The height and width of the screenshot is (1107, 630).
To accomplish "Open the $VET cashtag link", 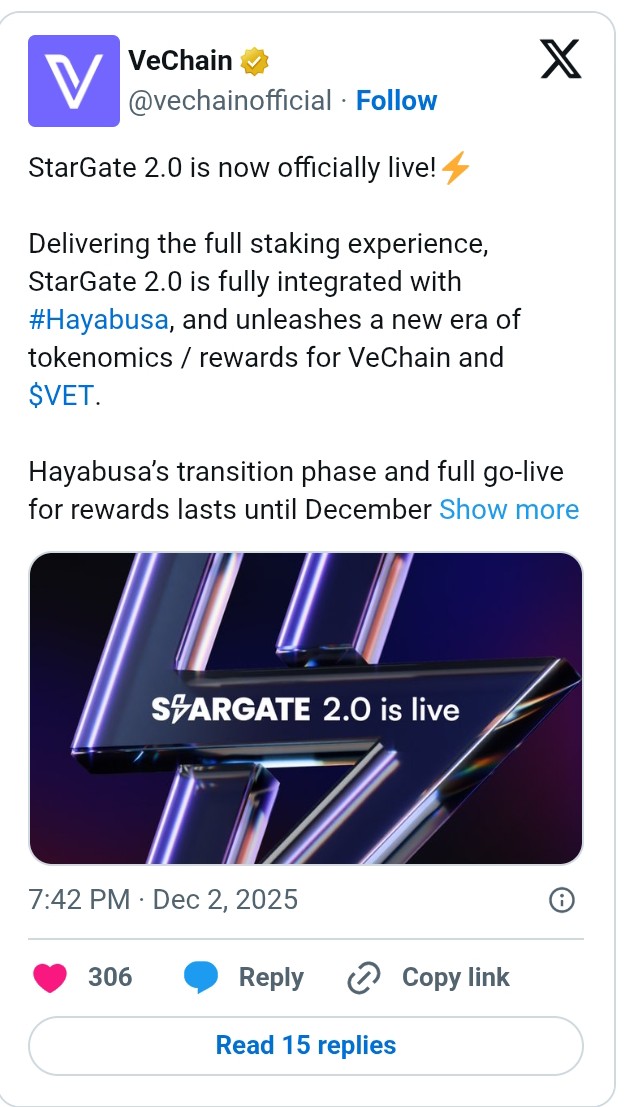I will (x=60, y=395).
